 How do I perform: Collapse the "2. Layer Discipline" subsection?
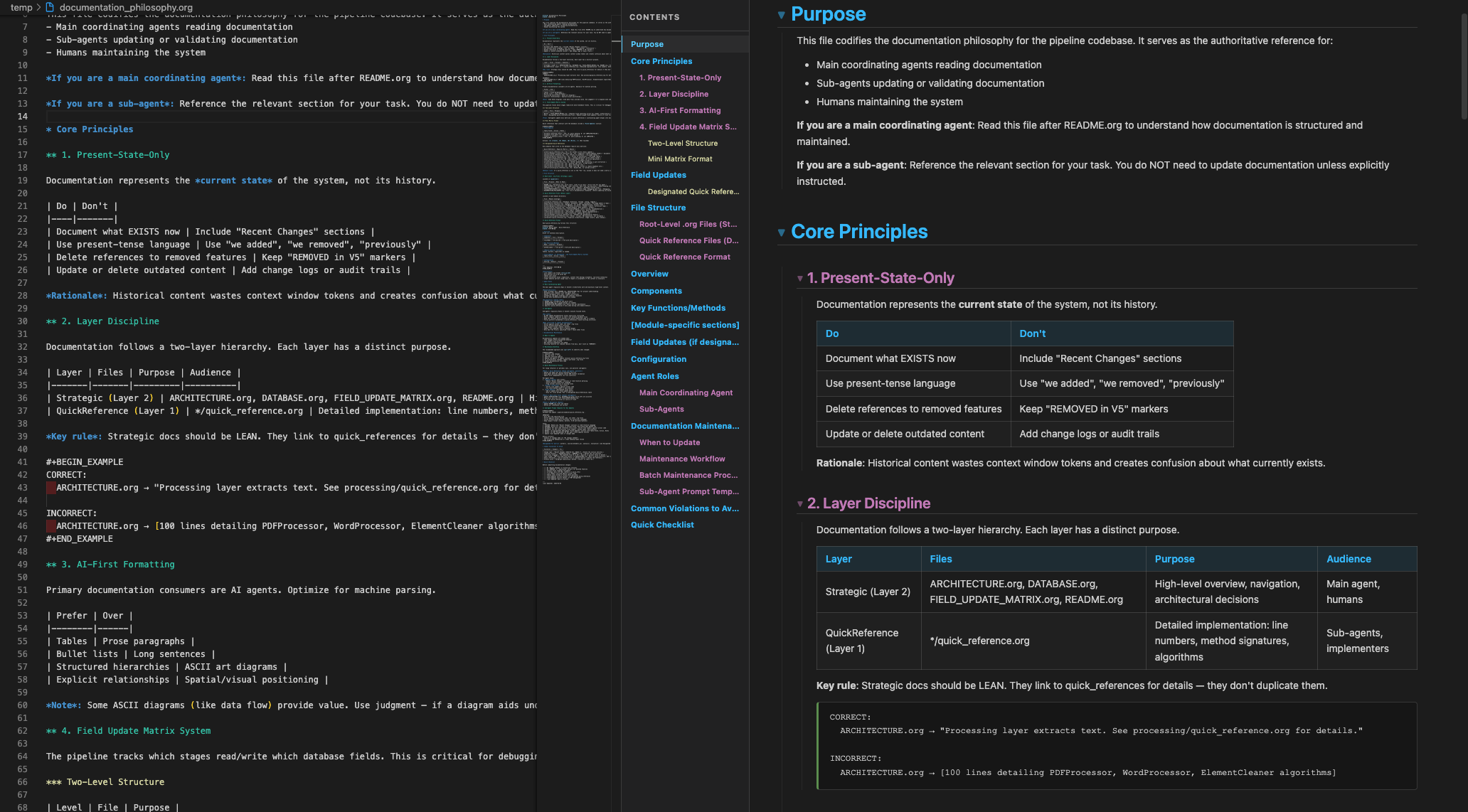click(799, 504)
